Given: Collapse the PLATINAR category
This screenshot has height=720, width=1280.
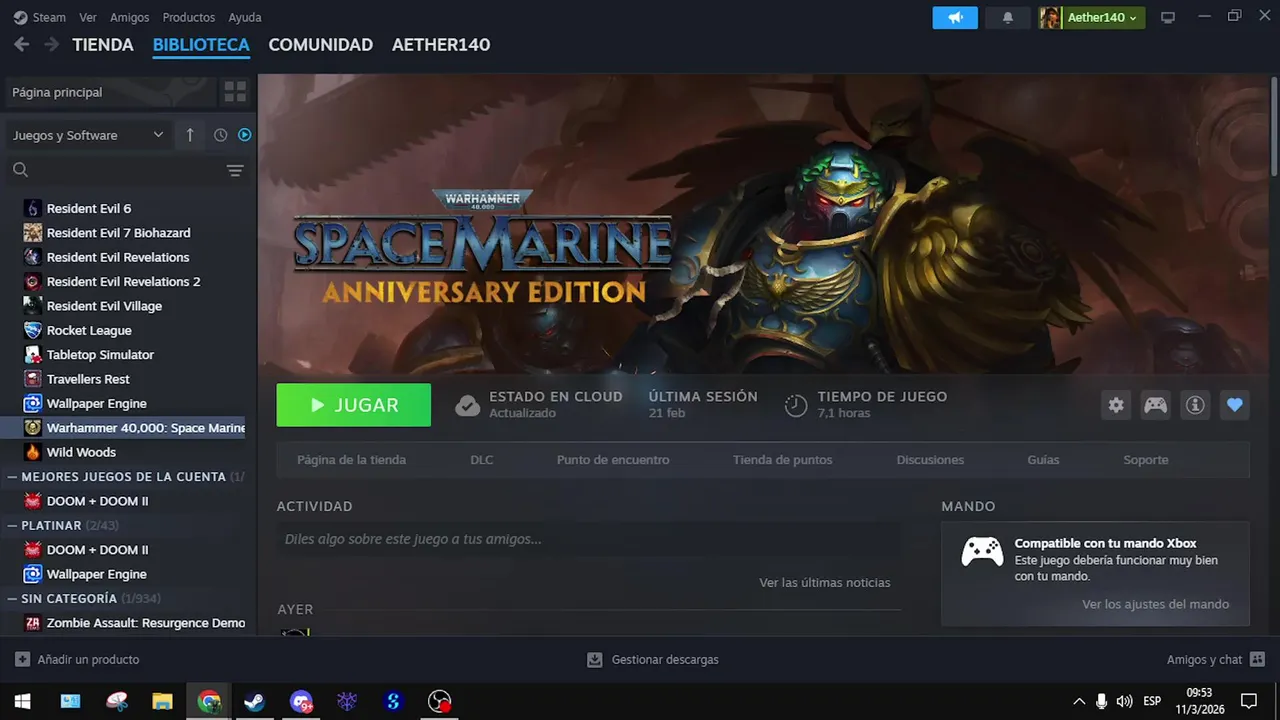Looking at the screenshot, I should [12, 525].
